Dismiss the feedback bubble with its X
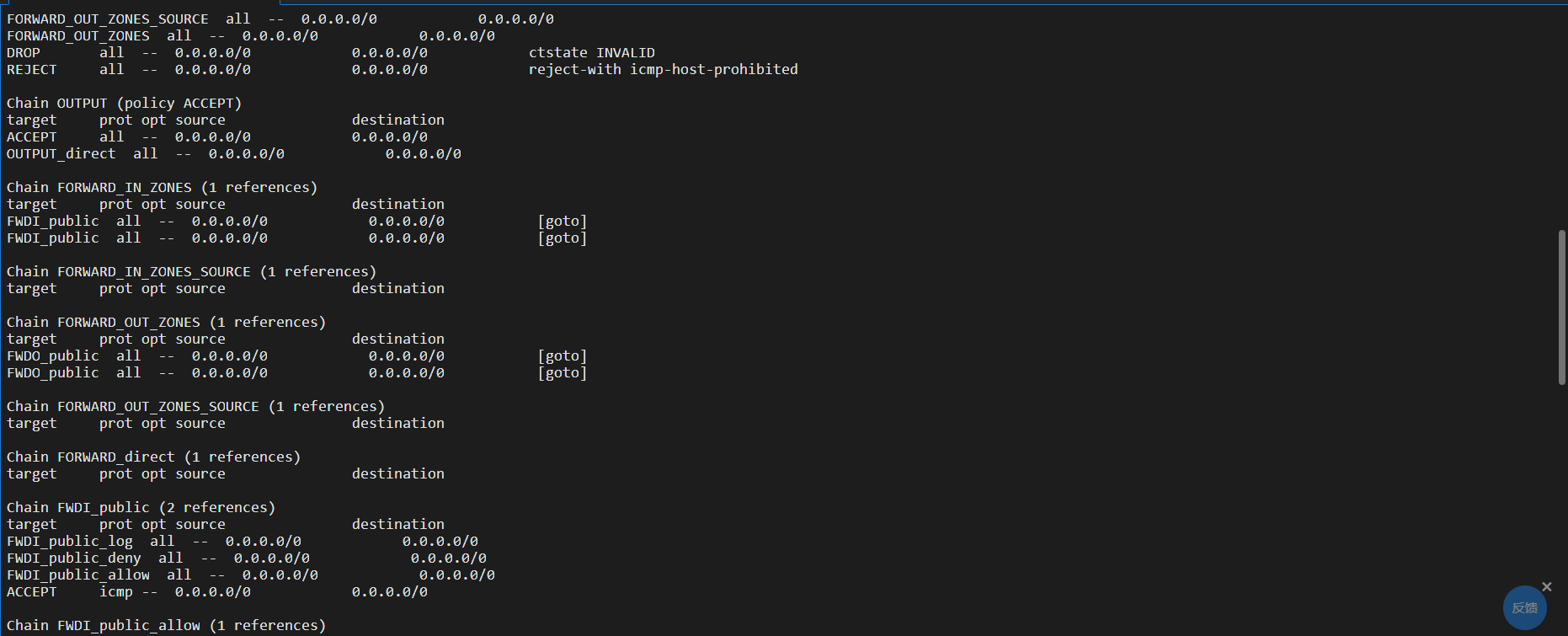The image size is (1568, 636). [1547, 586]
